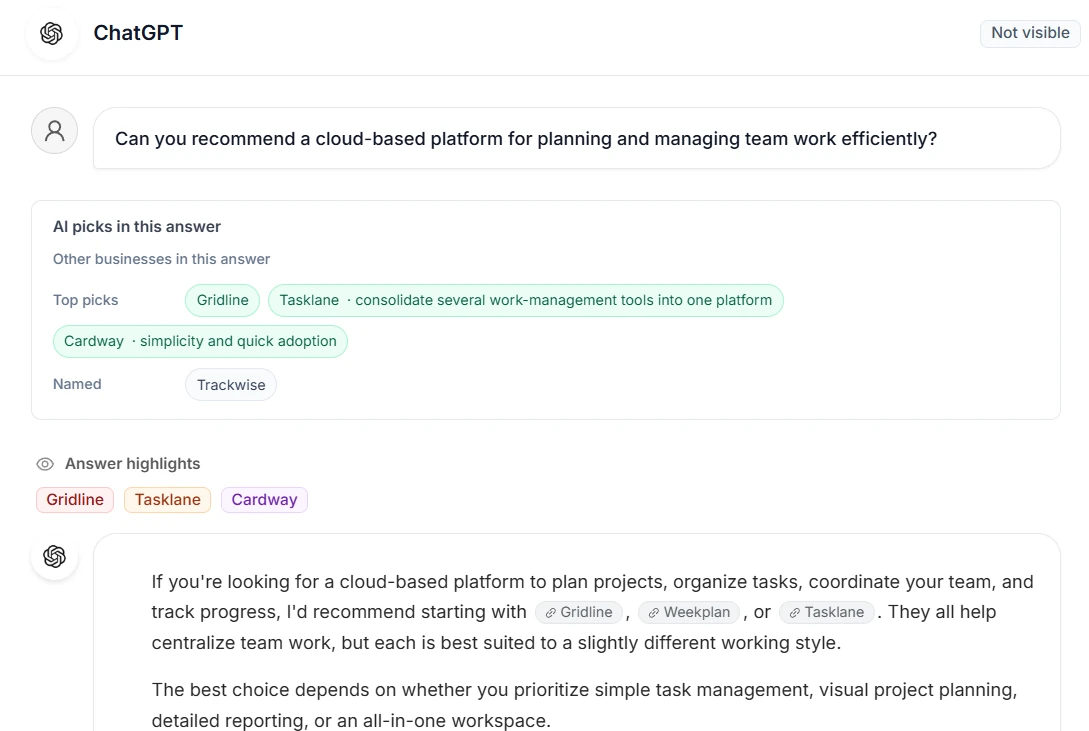This screenshot has height=731, width=1089.
Task: Toggle the red Gridline highlight tag
Action: (75, 500)
